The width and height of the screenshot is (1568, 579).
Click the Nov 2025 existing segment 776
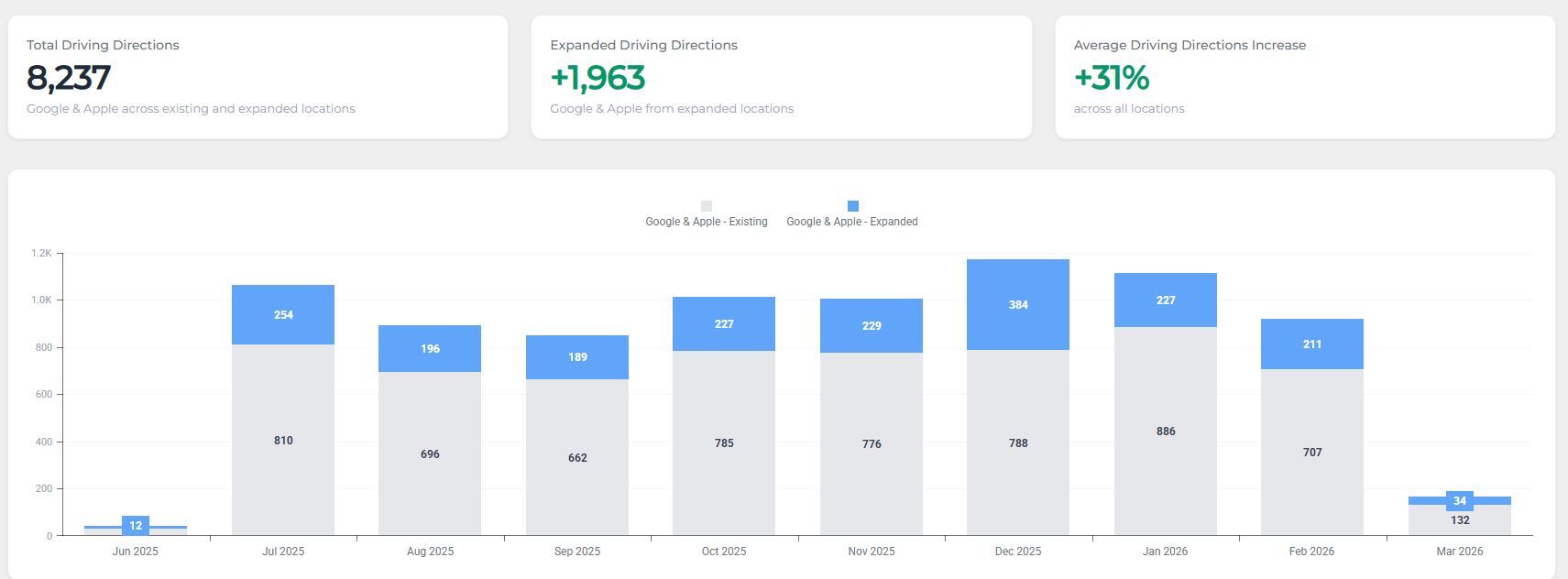pos(872,443)
